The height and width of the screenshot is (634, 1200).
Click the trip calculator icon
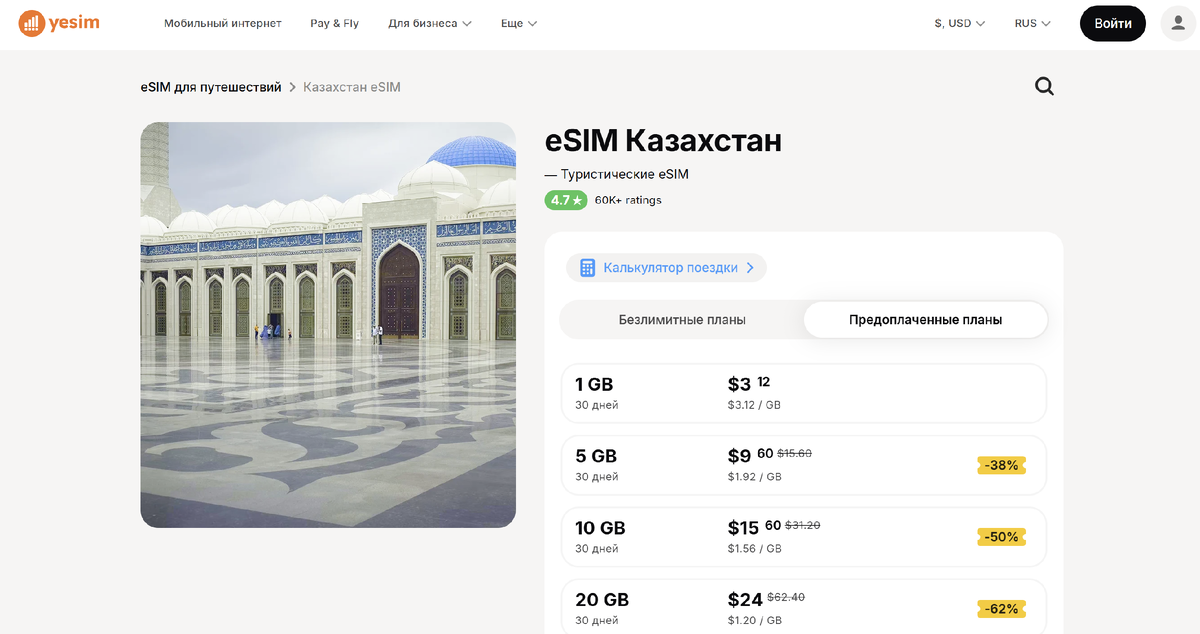pos(587,268)
